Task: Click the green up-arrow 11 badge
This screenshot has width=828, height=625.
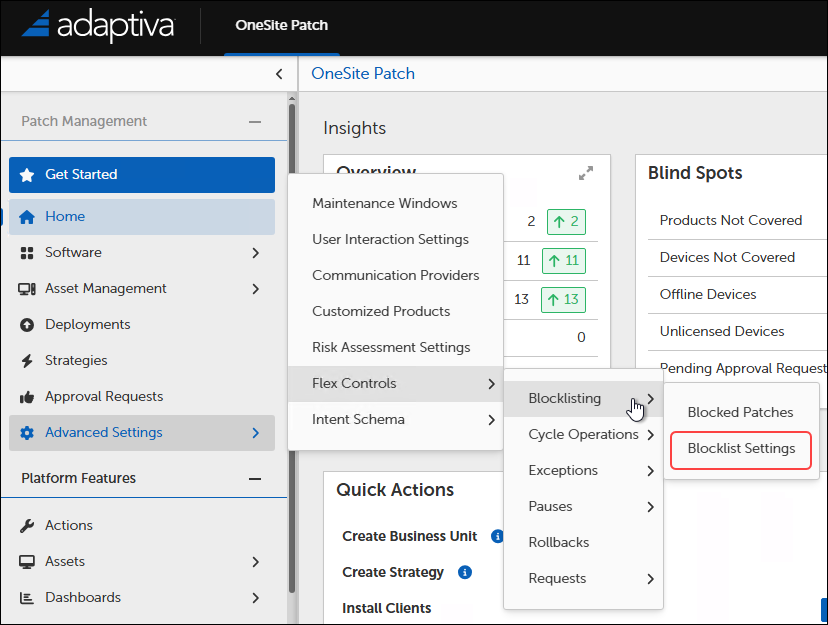Action: point(563,261)
